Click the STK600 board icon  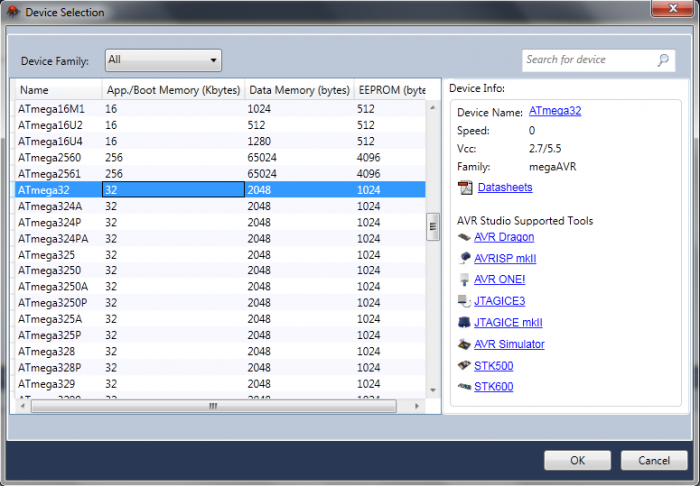(x=463, y=386)
